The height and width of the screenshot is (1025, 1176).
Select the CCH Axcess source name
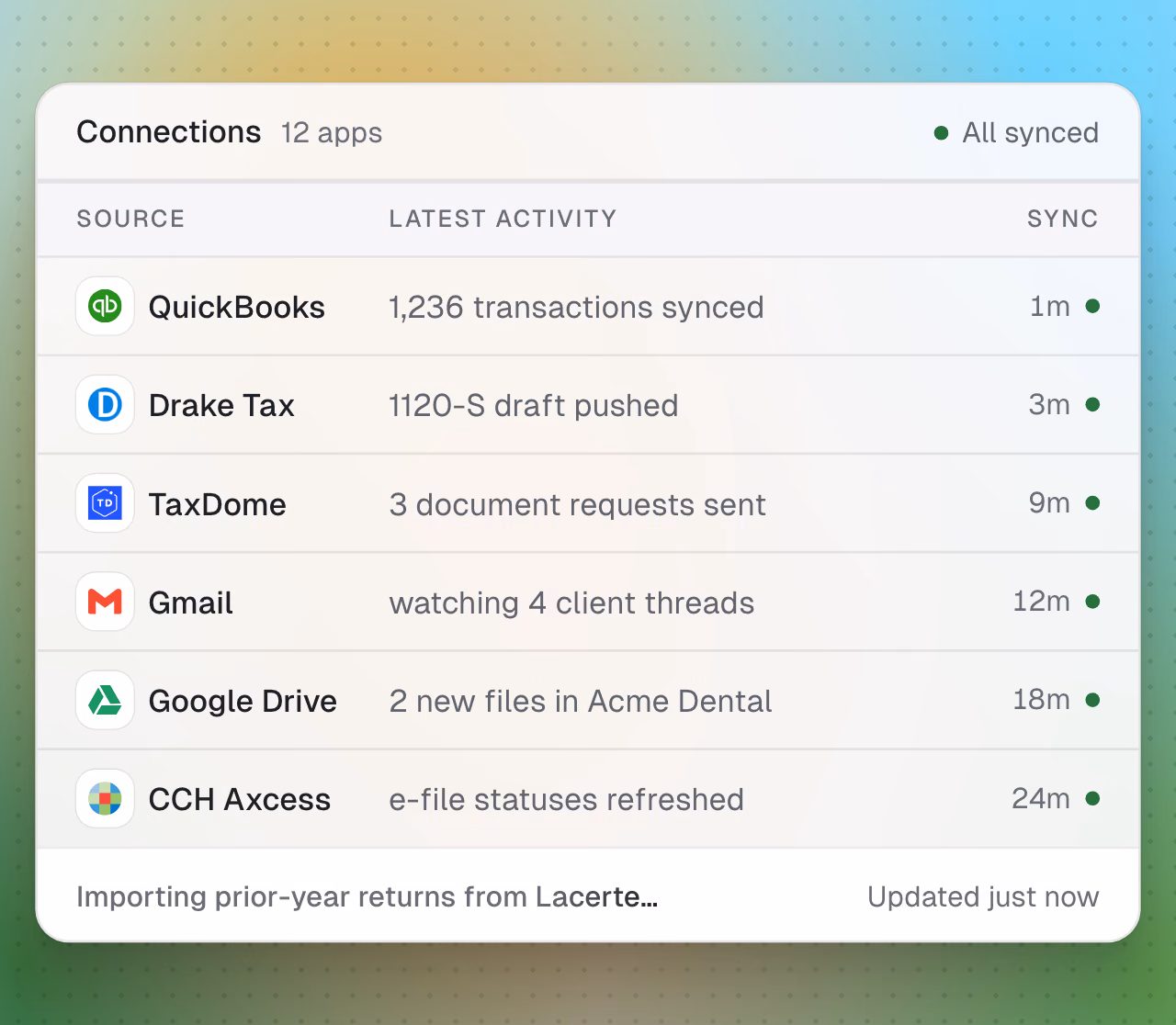(240, 799)
